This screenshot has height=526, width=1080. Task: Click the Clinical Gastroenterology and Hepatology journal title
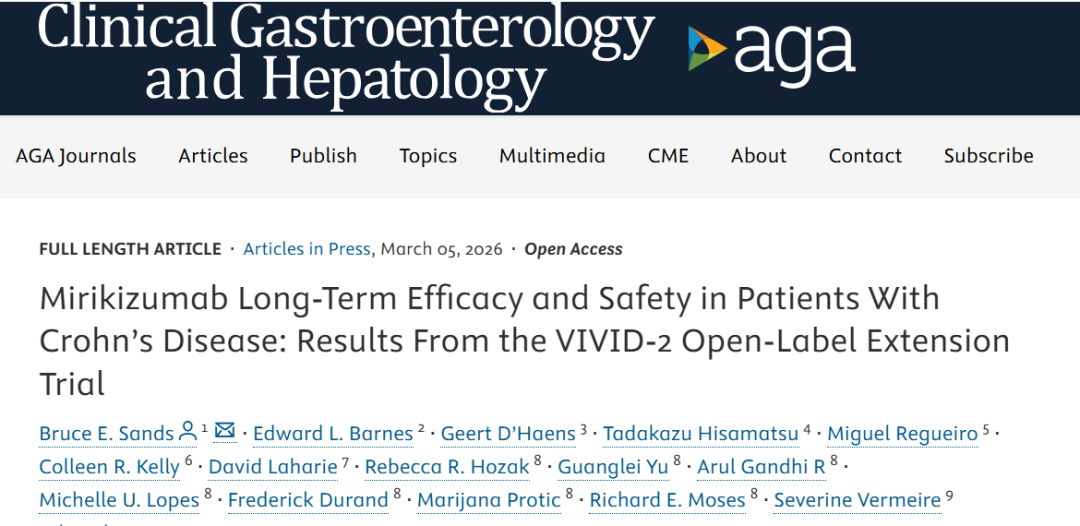346,56
